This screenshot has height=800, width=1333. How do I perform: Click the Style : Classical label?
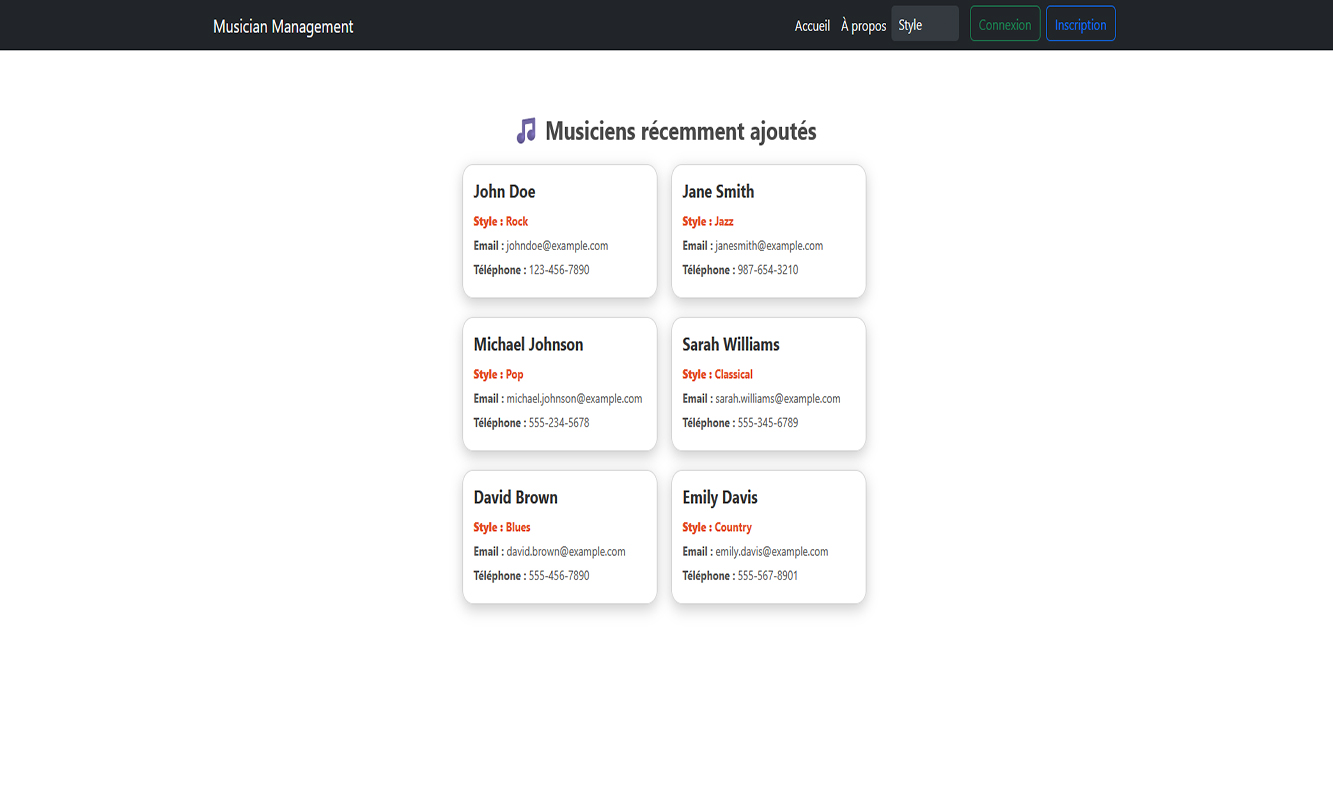click(x=717, y=375)
